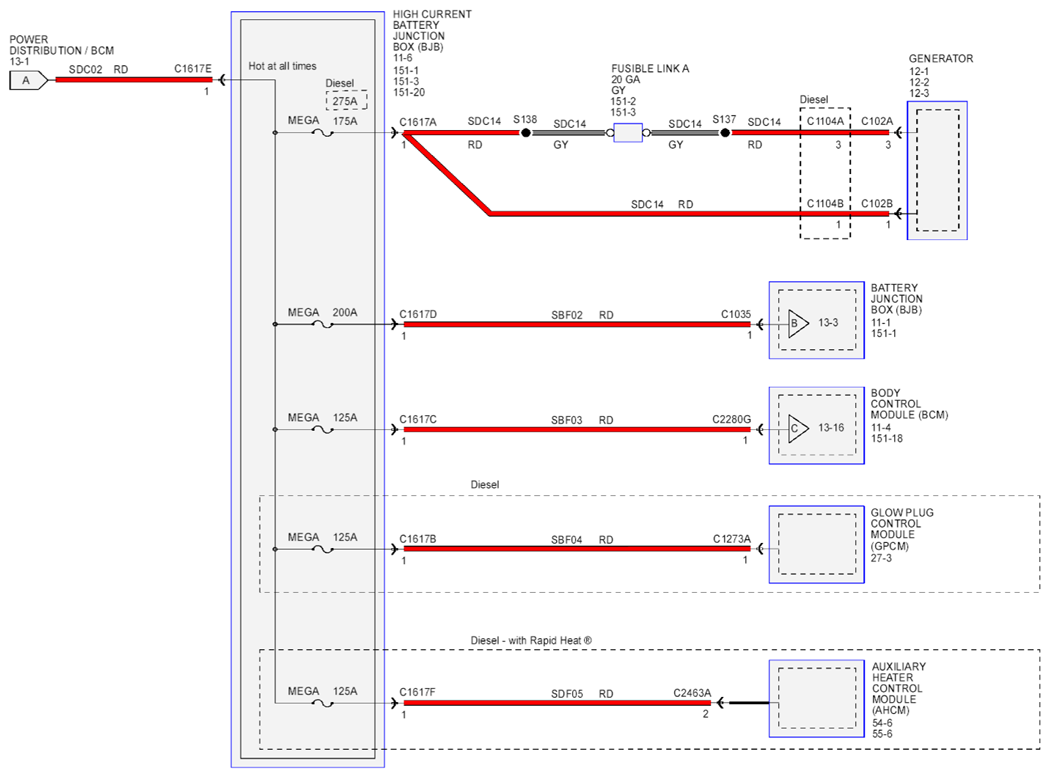
Task: Open the 13-3 page reference link
Action: [828, 323]
